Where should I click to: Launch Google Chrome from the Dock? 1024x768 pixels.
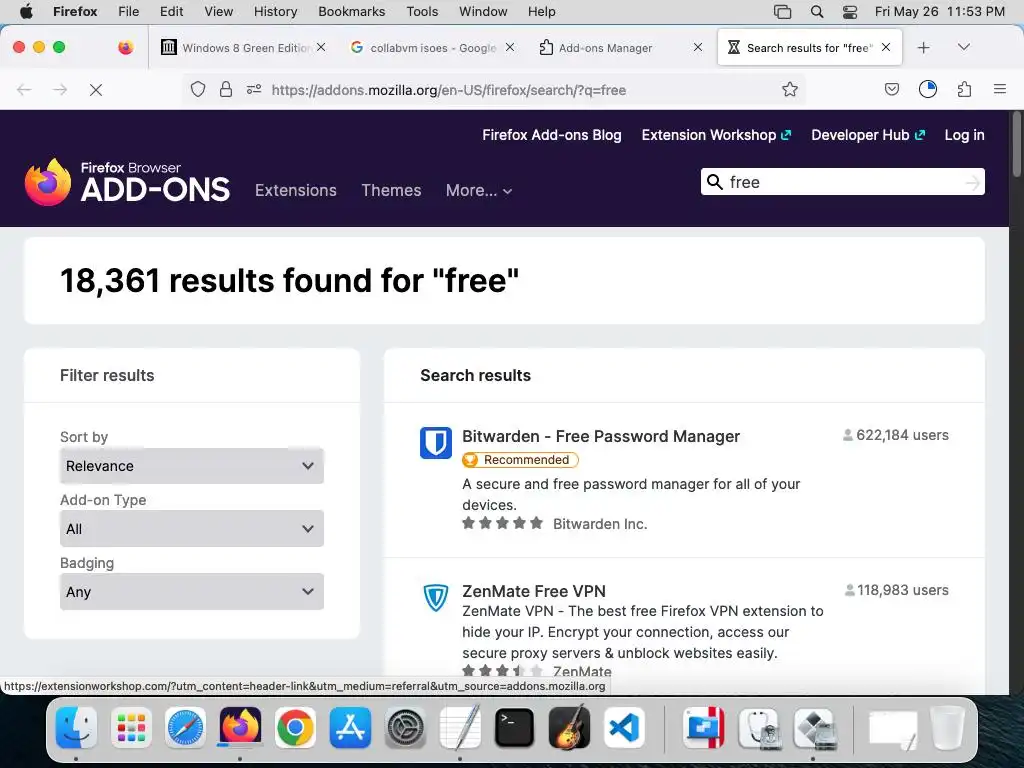pos(295,728)
